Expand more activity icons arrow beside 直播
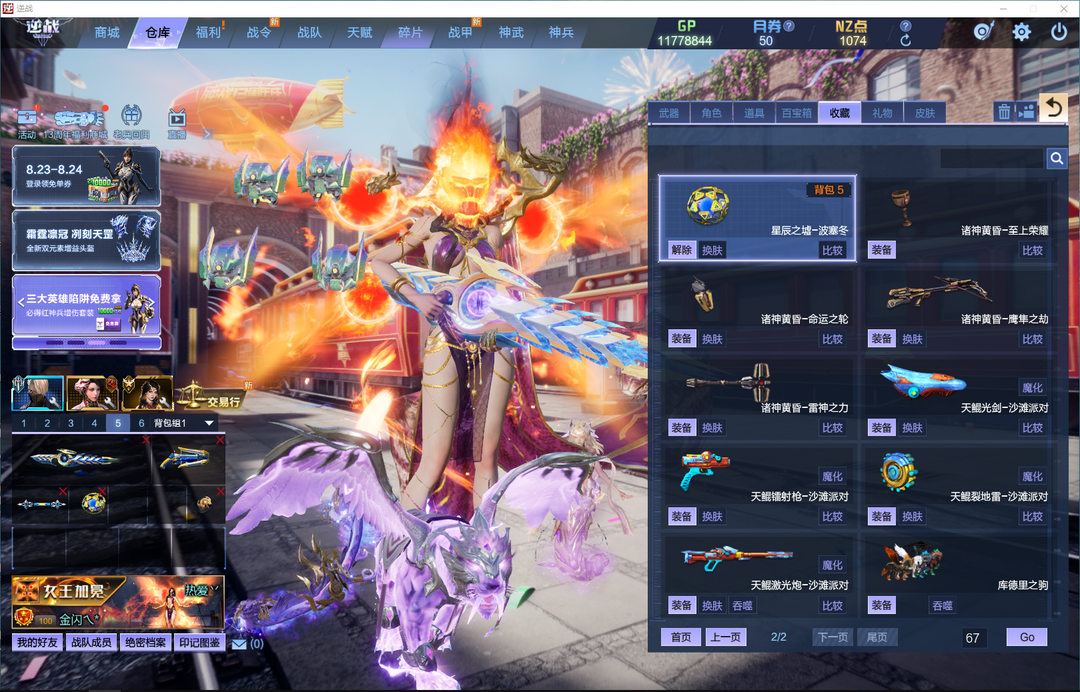 pos(207,134)
